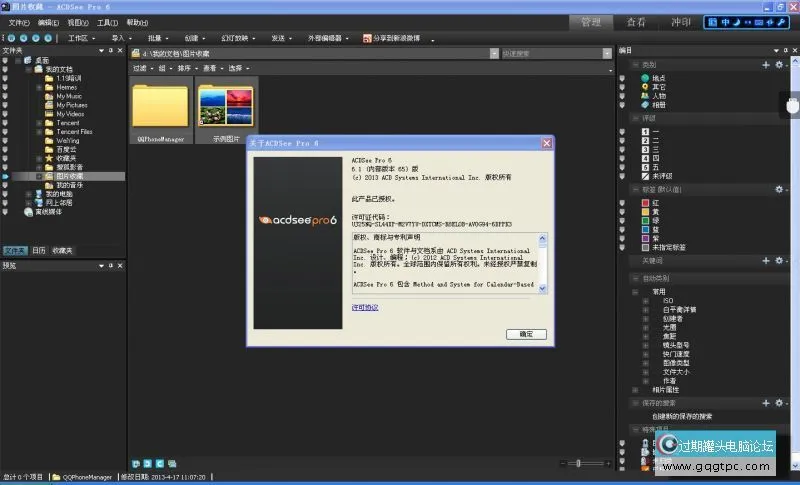This screenshot has width=800, height=485.
Task: Click the 许可协议 license link
Action: coord(365,308)
